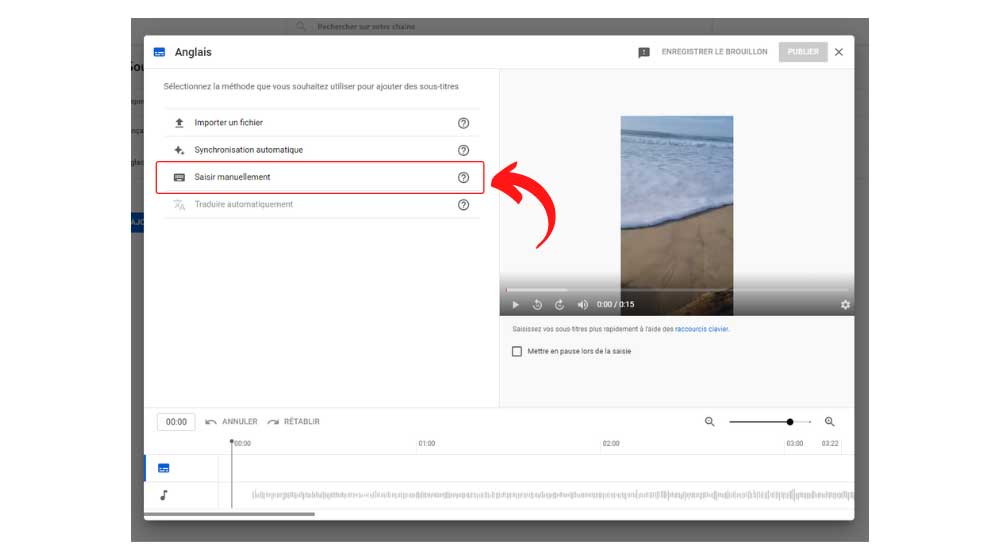Click the 03:00 timeline mark
1000x560 pixels.
795,443
